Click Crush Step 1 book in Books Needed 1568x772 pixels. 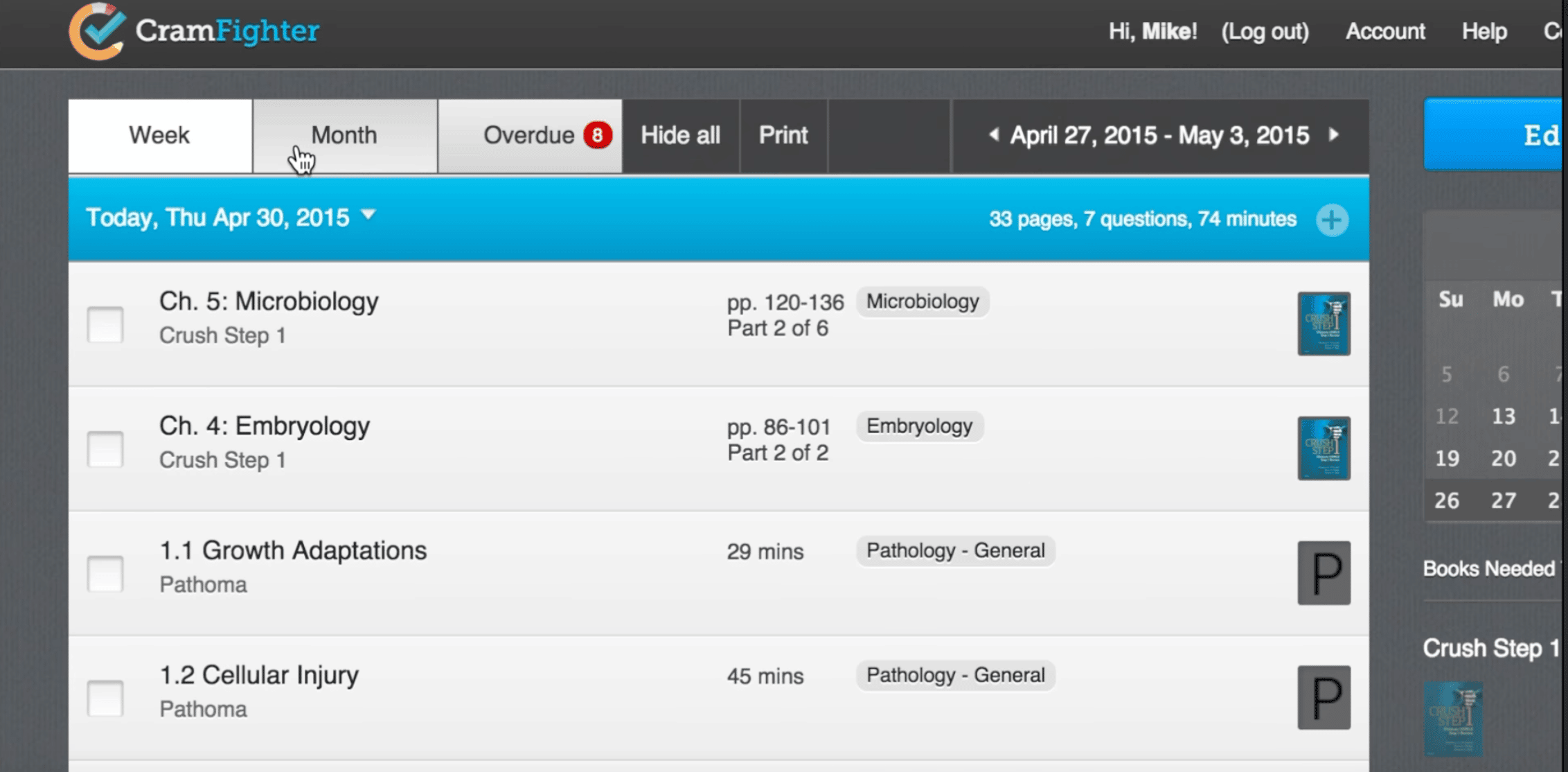1453,718
